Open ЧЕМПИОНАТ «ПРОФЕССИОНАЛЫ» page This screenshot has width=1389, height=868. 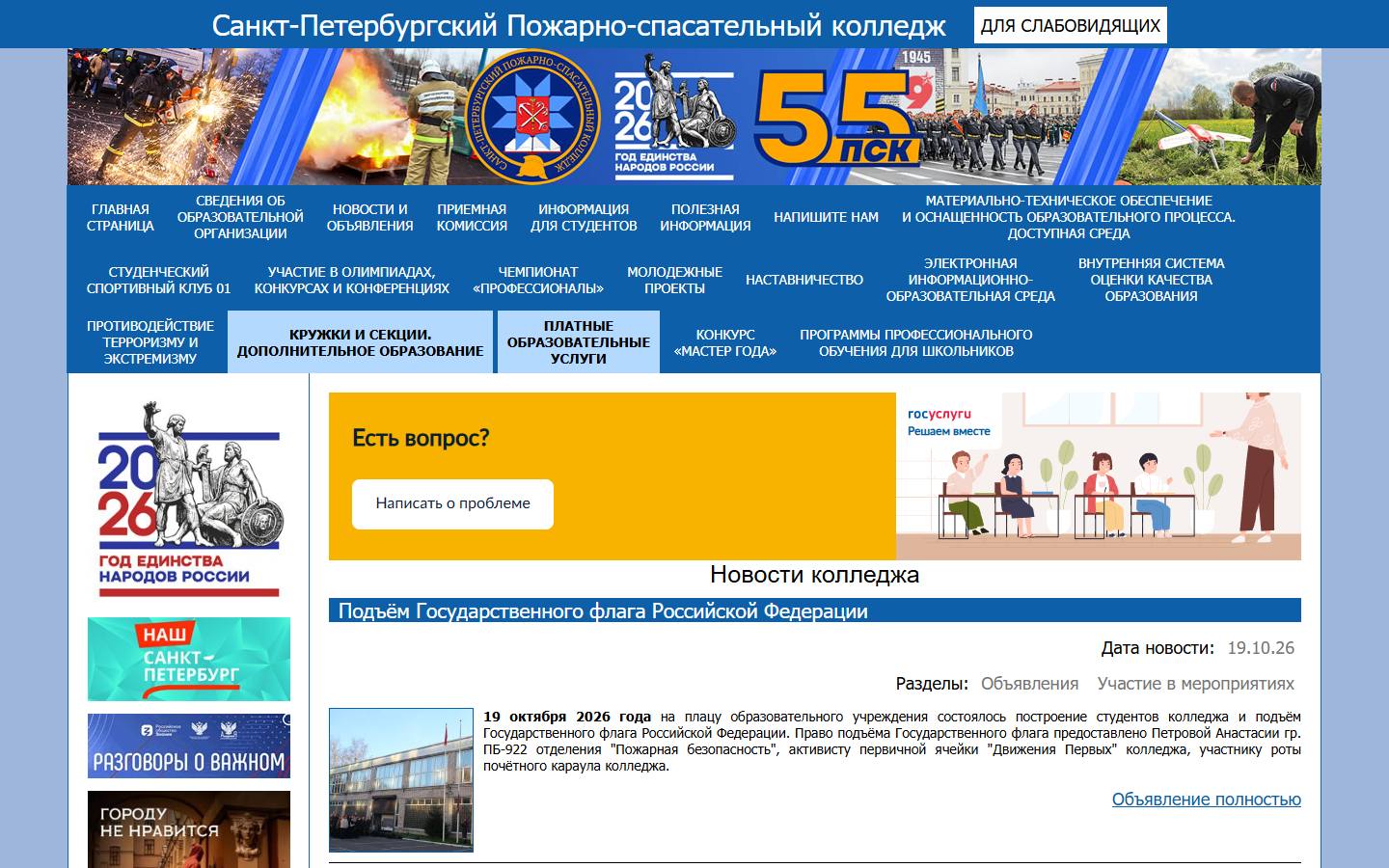point(538,280)
